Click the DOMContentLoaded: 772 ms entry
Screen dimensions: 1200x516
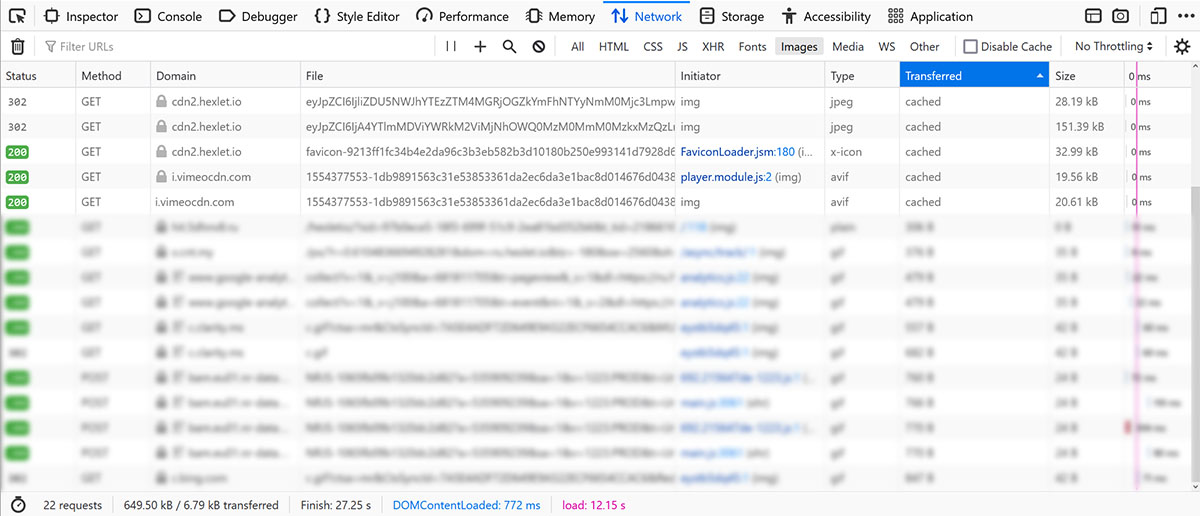coord(466,505)
